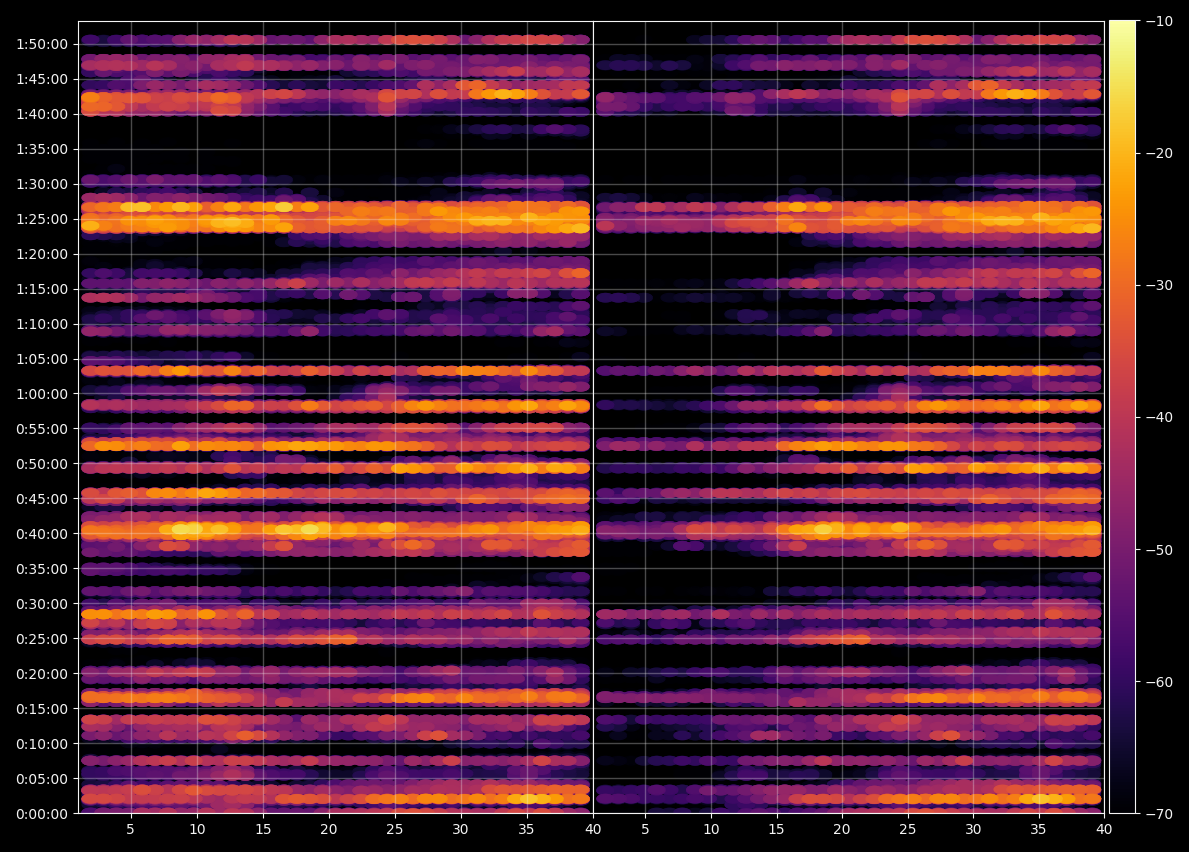
Task: Select the 1:20:00 time label
Action: (42, 254)
